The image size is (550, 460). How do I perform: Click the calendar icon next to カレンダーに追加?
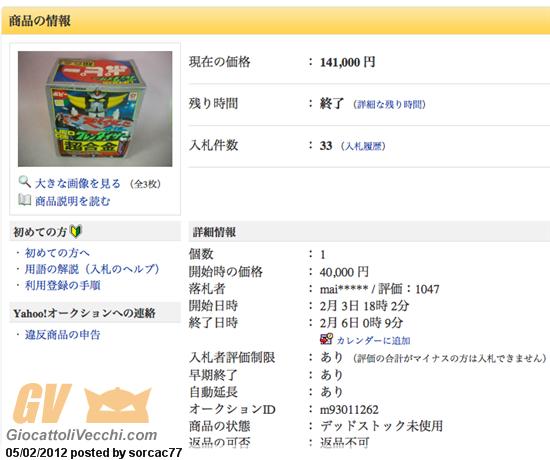click(x=327, y=339)
